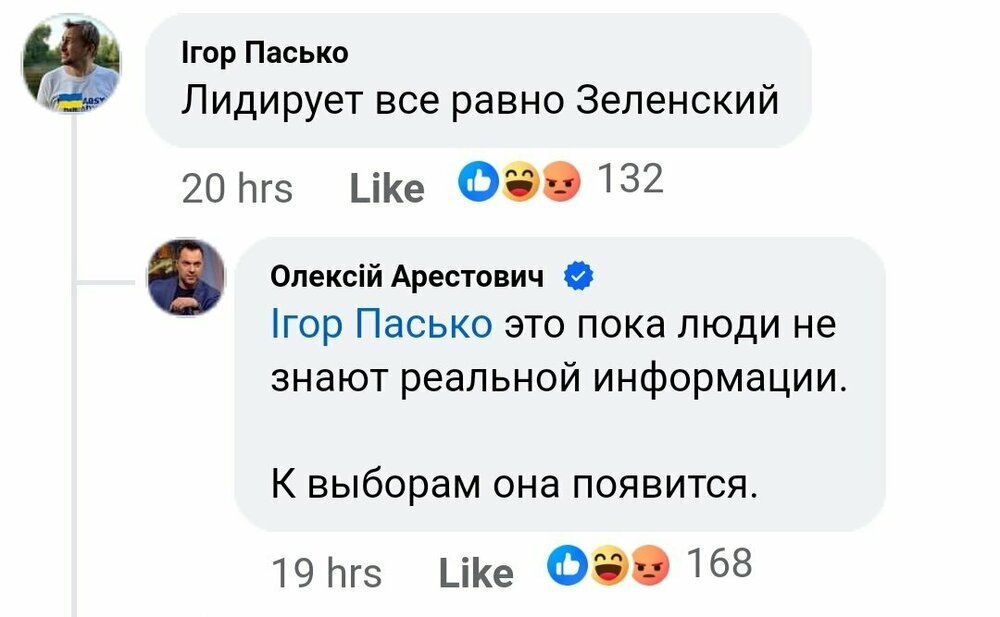The height and width of the screenshot is (617, 1000).
Task: Open the 19 hrs timestamp link
Action: 326,573
